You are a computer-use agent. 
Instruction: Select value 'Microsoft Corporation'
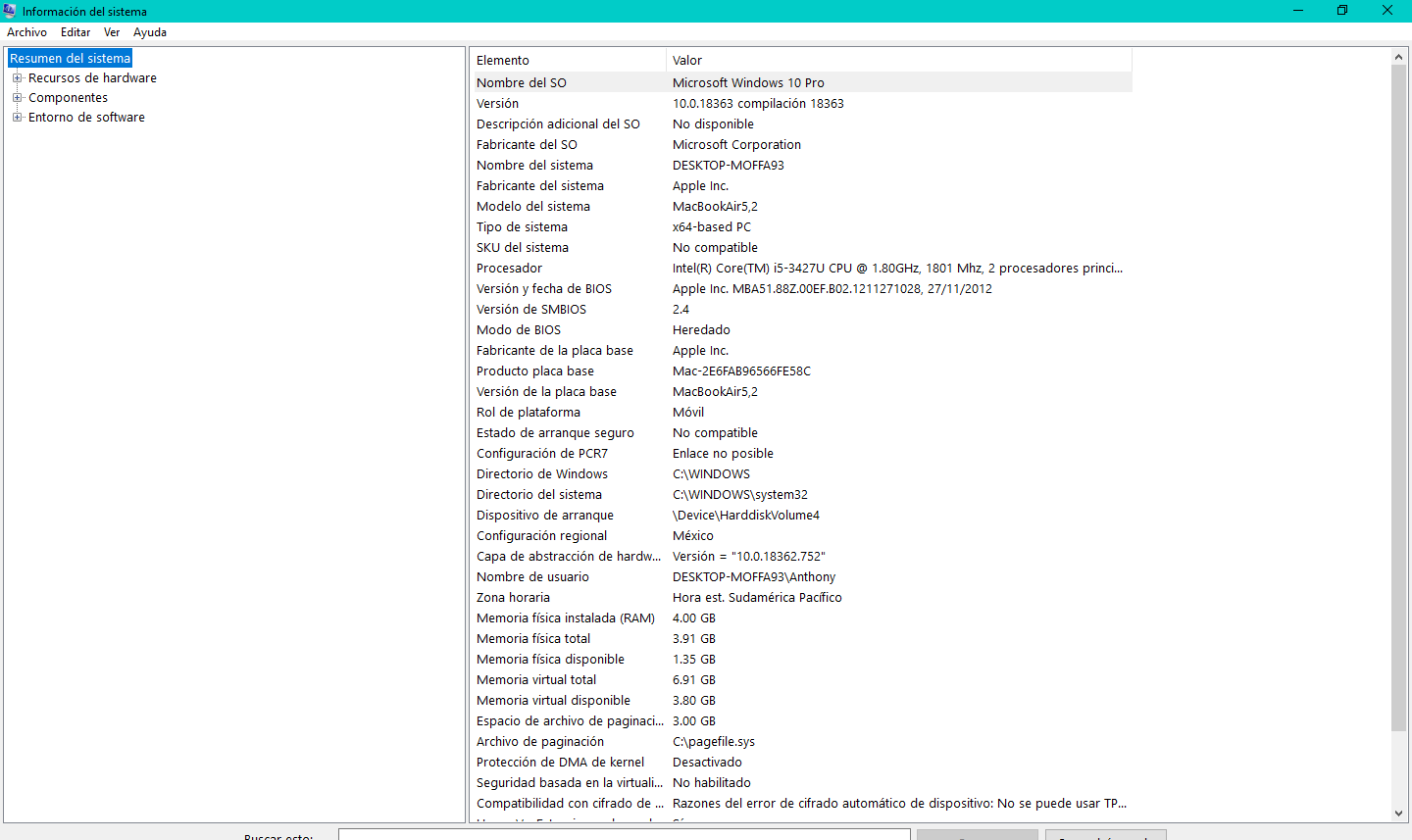click(736, 145)
